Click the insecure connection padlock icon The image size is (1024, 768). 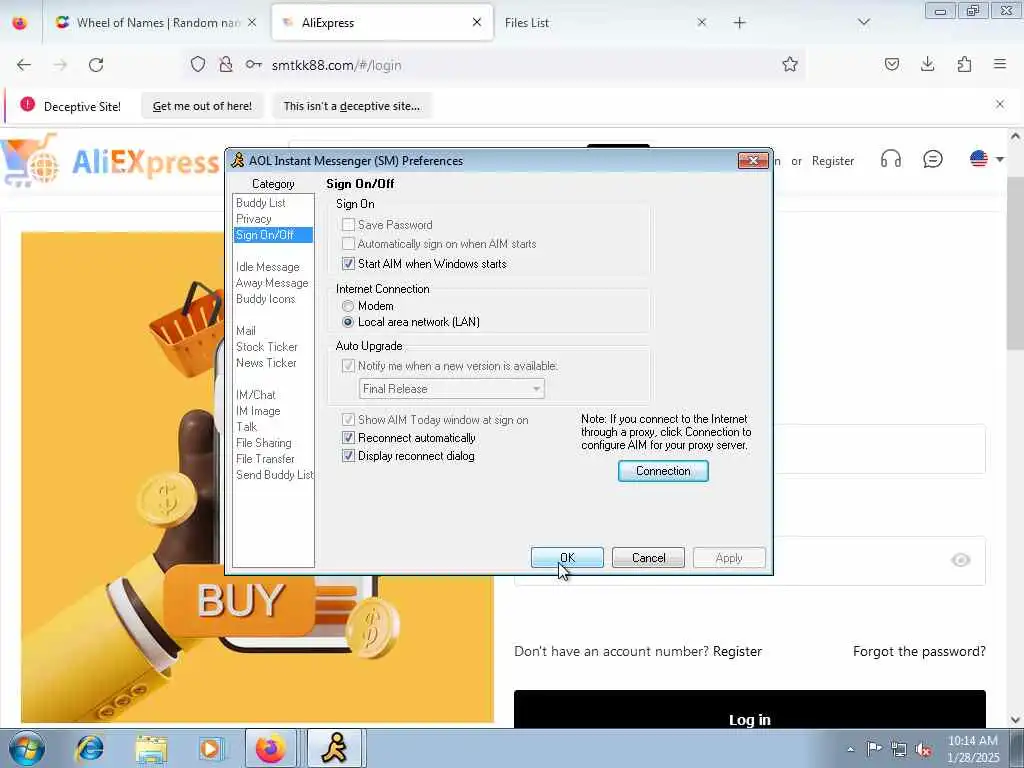226,64
